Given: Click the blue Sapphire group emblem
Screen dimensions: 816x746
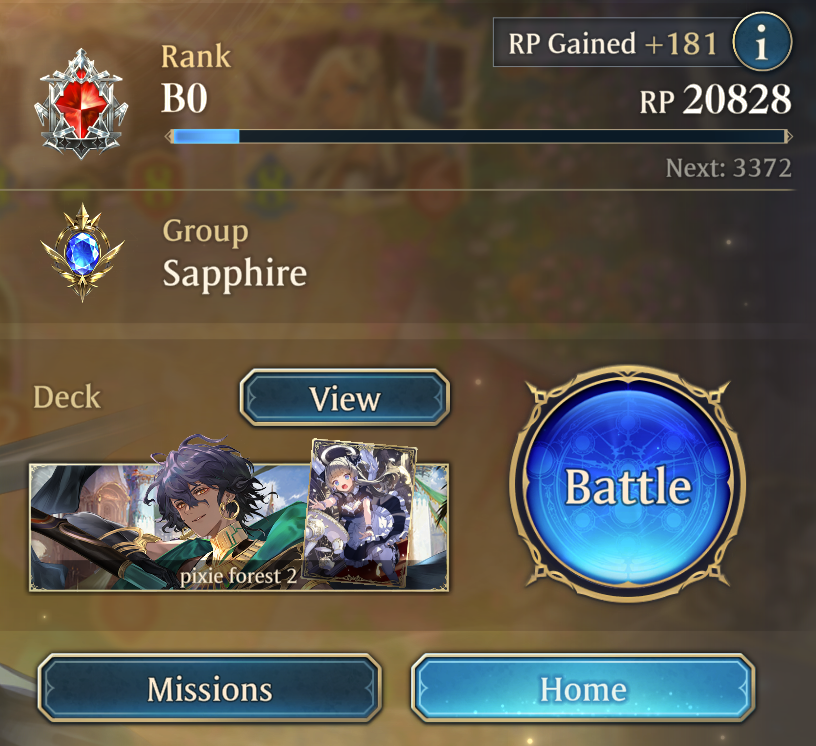Looking at the screenshot, I should [x=82, y=253].
